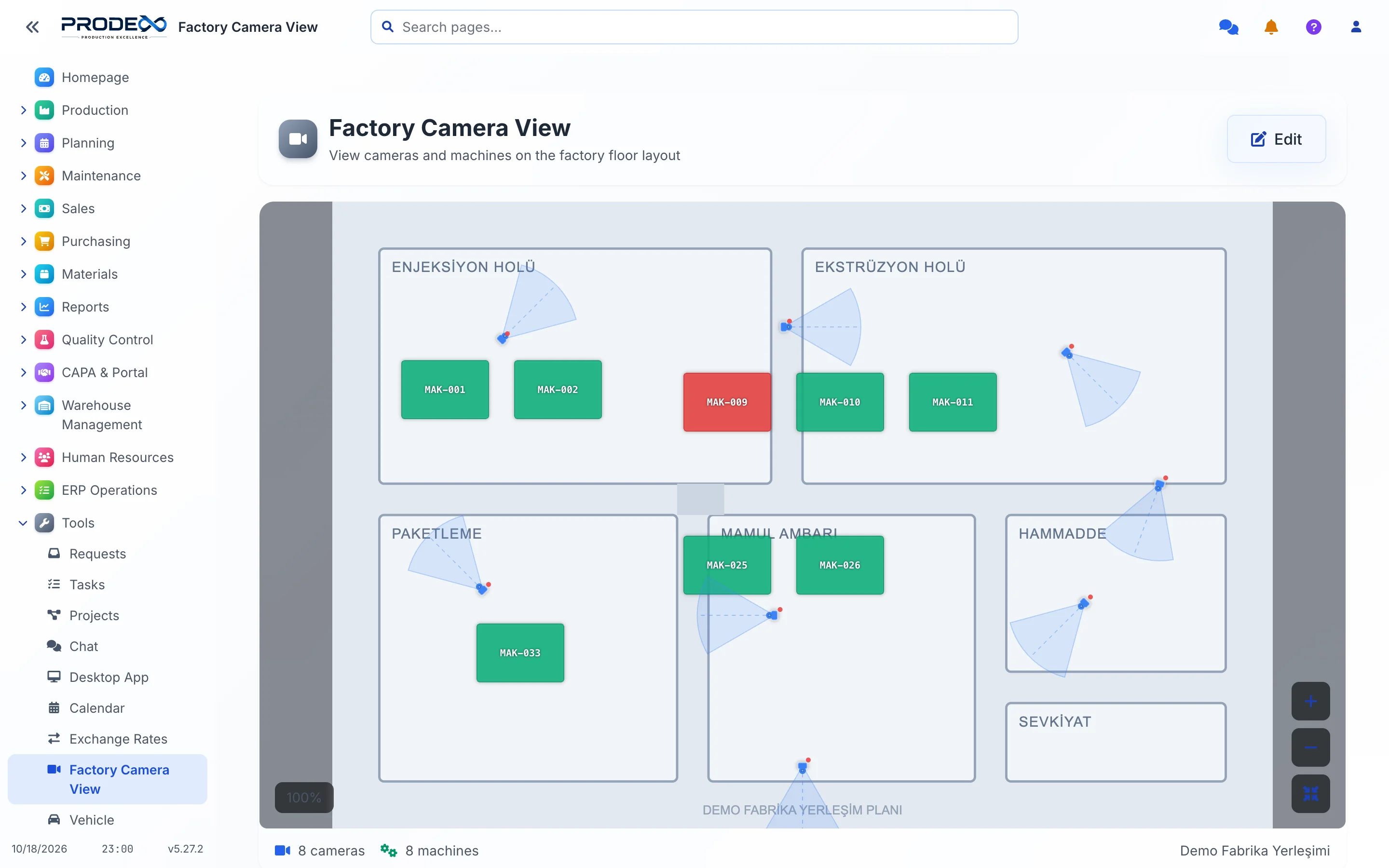Image resolution: width=1389 pixels, height=868 pixels.
Task: Open notifications bell icon
Action: click(x=1271, y=27)
